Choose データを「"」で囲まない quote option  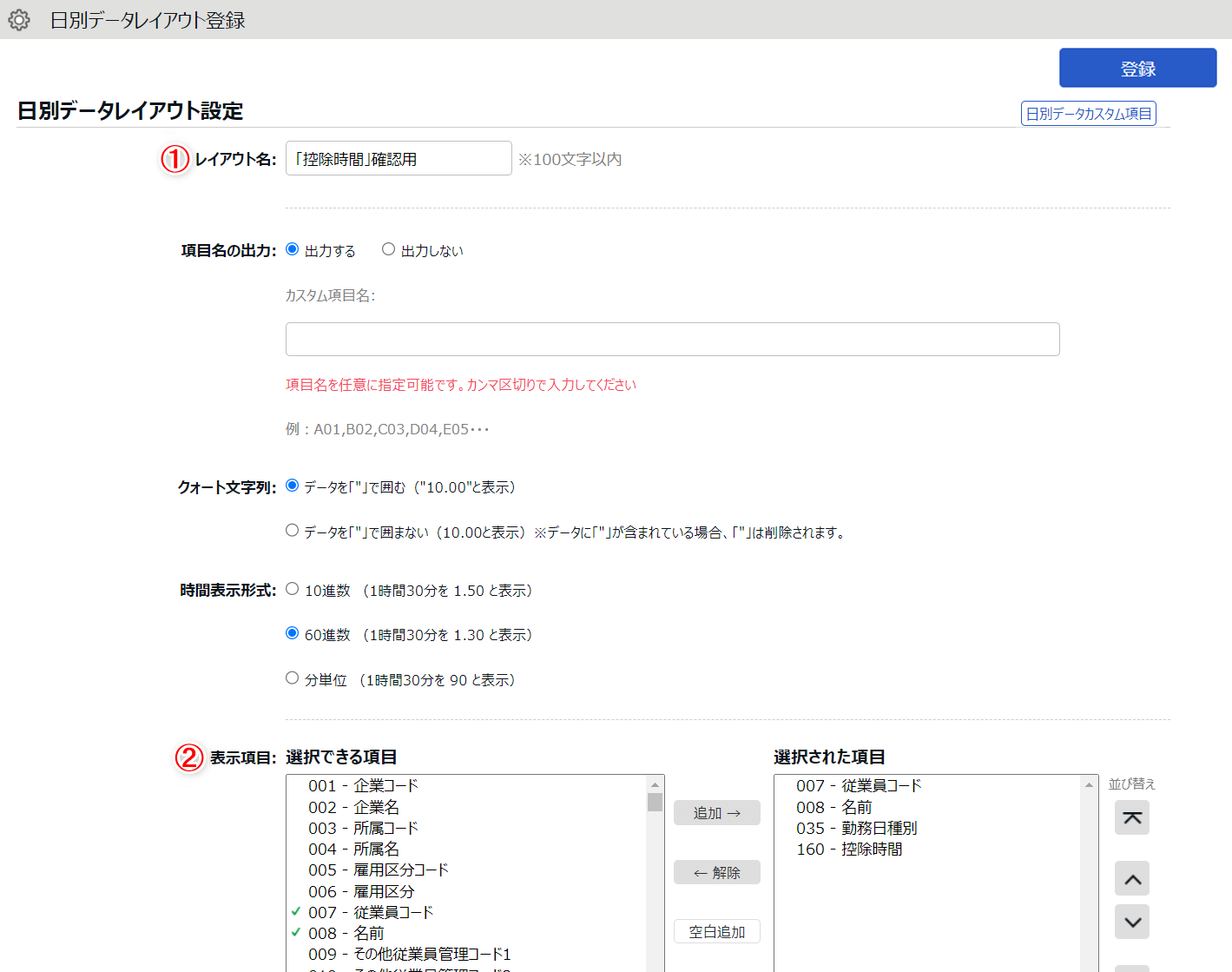click(293, 531)
